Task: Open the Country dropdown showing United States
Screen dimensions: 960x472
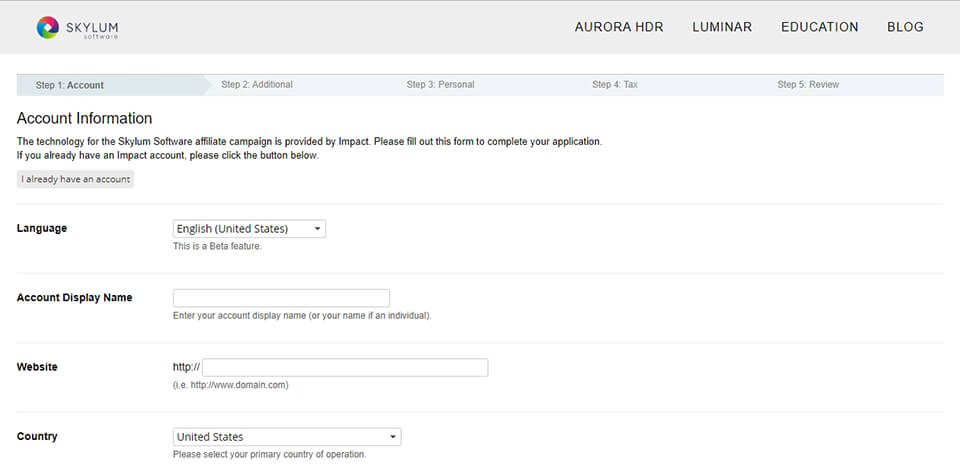Action: click(286, 437)
